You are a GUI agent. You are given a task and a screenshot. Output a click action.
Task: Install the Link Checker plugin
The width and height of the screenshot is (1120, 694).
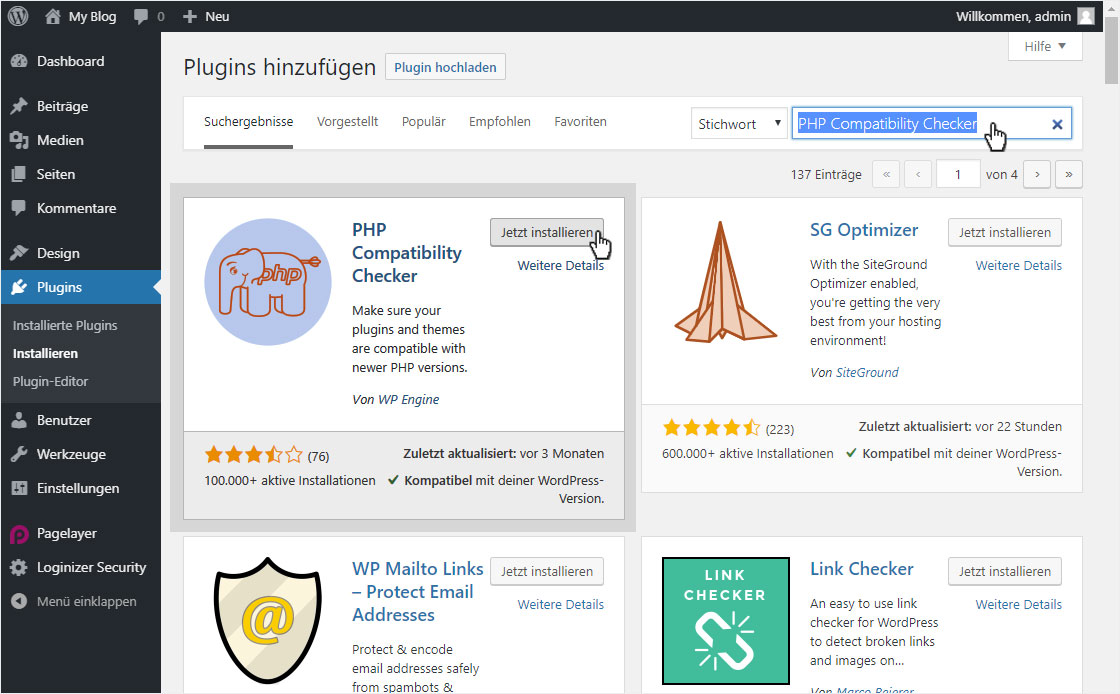coord(1004,571)
